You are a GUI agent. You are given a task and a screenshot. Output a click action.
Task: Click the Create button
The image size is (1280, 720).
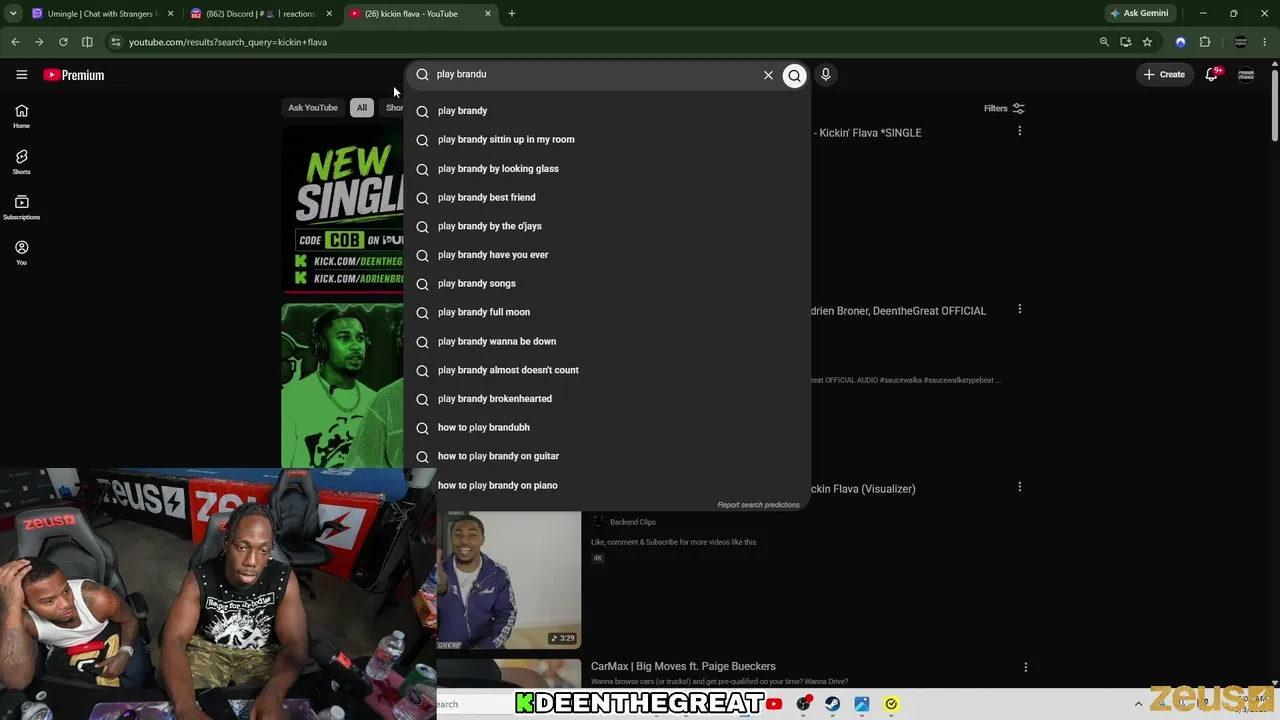click(x=1165, y=74)
